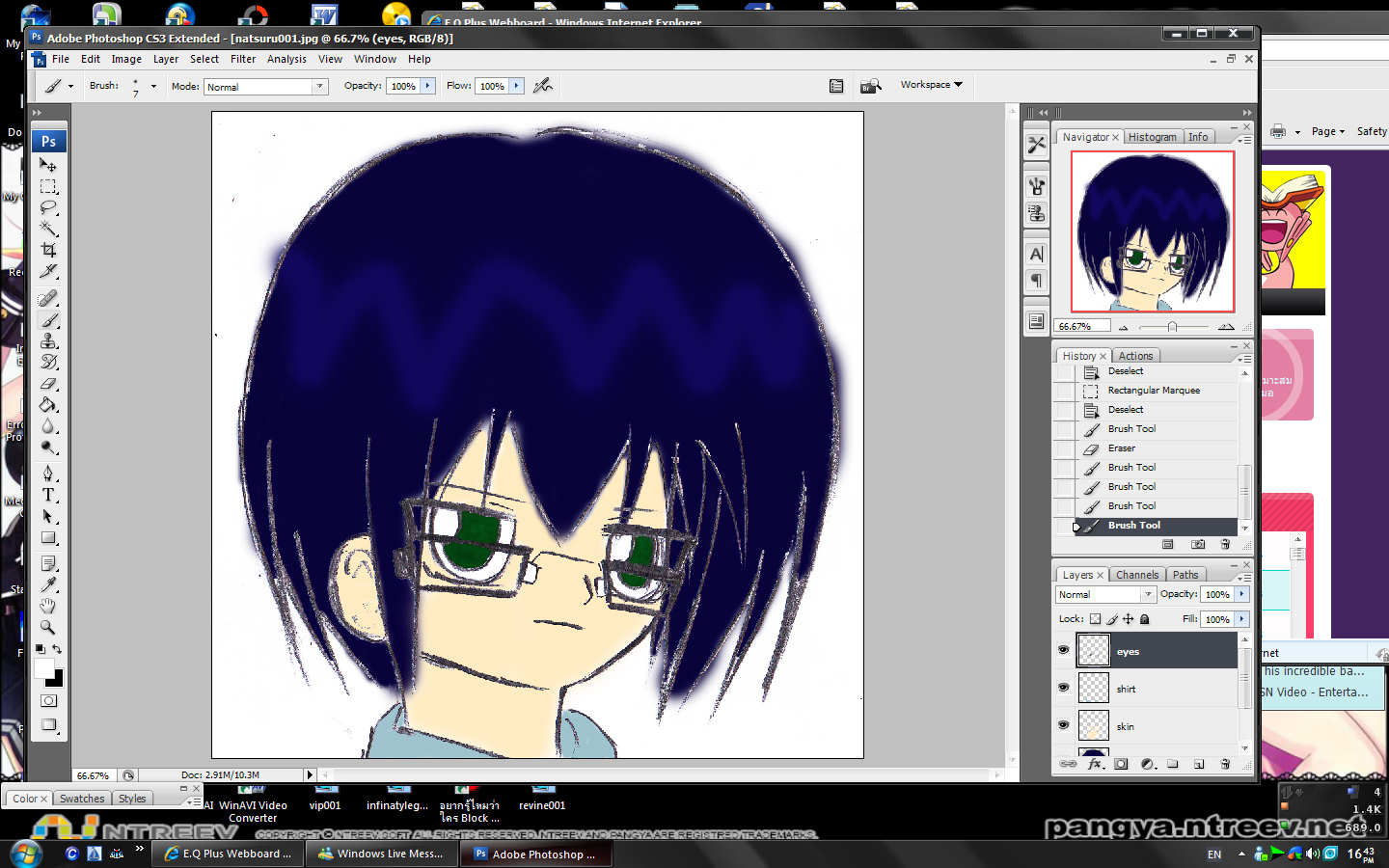The width and height of the screenshot is (1389, 868).
Task: Open the Image menu
Action: point(126,59)
